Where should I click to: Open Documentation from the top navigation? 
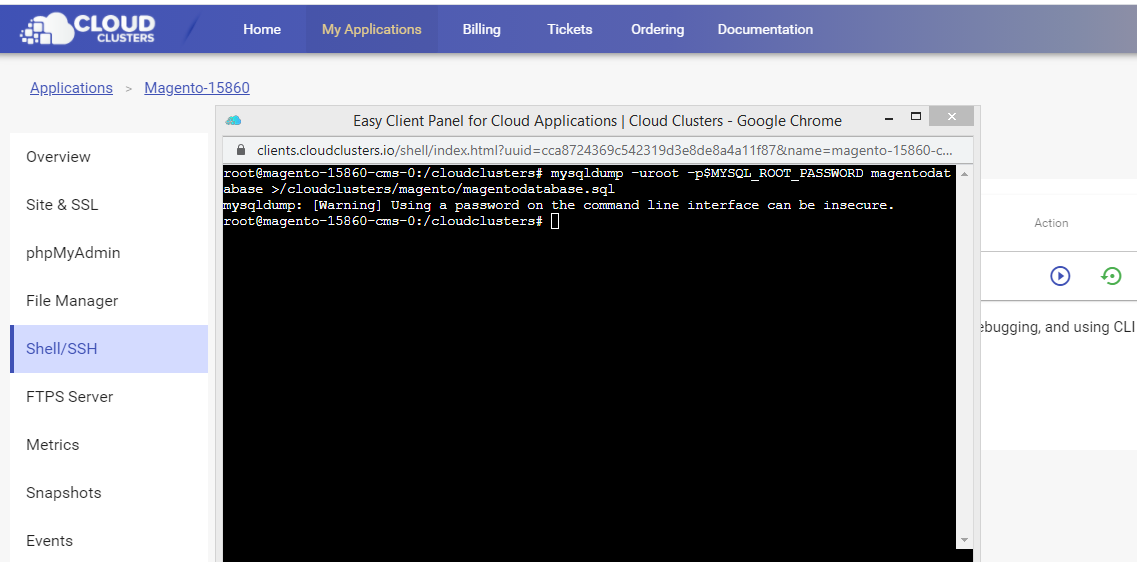[765, 29]
